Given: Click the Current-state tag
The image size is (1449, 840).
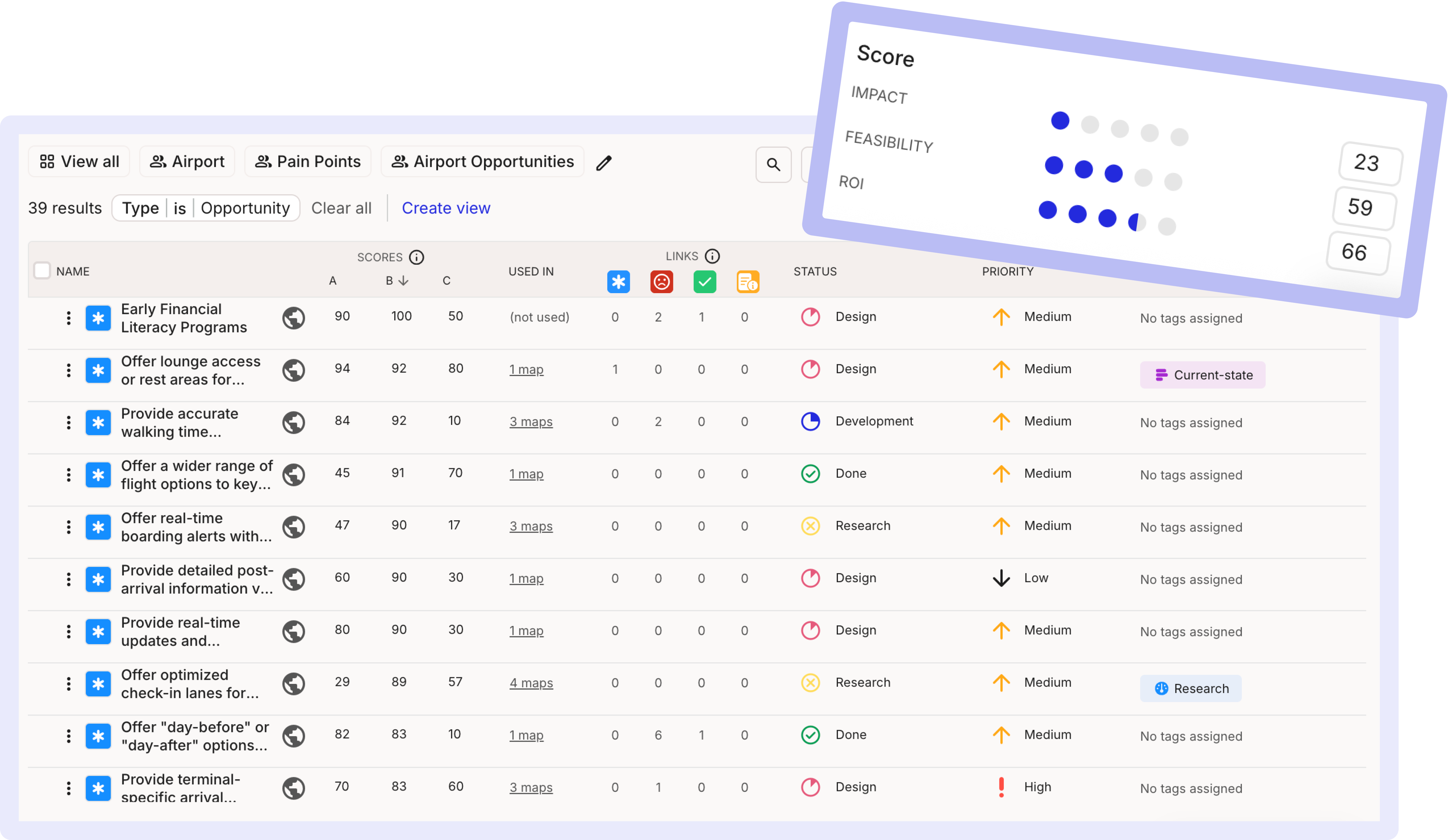Looking at the screenshot, I should (1202, 375).
